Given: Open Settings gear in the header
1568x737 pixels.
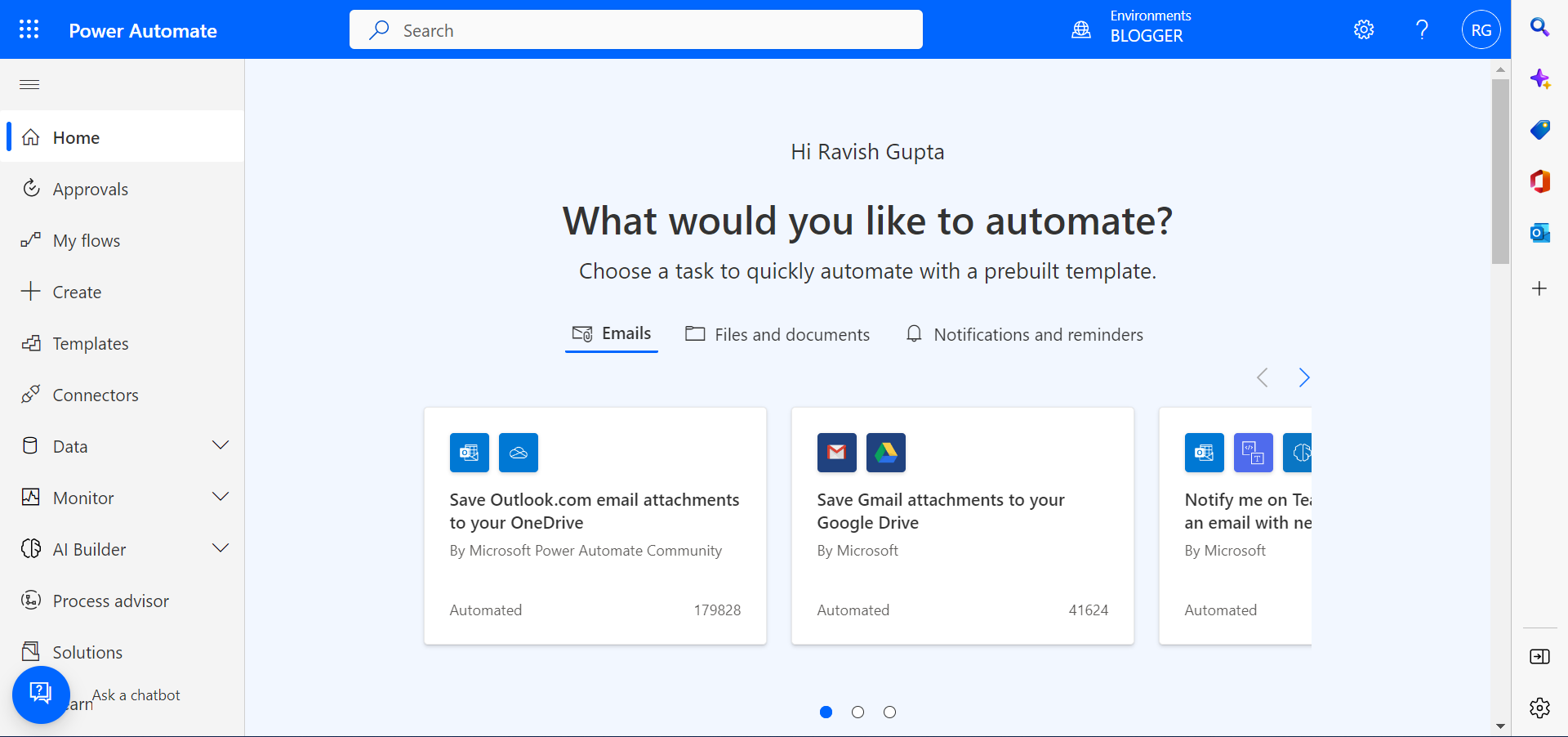Looking at the screenshot, I should (1364, 30).
